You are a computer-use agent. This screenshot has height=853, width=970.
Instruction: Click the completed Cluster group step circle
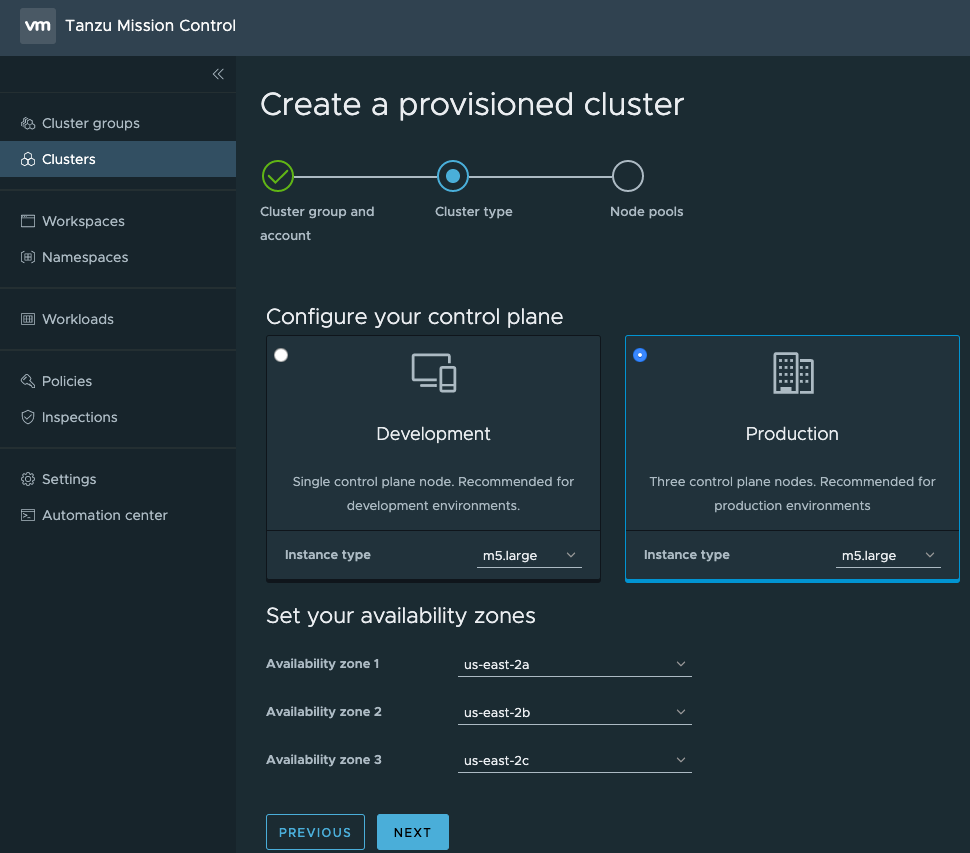coord(277,176)
